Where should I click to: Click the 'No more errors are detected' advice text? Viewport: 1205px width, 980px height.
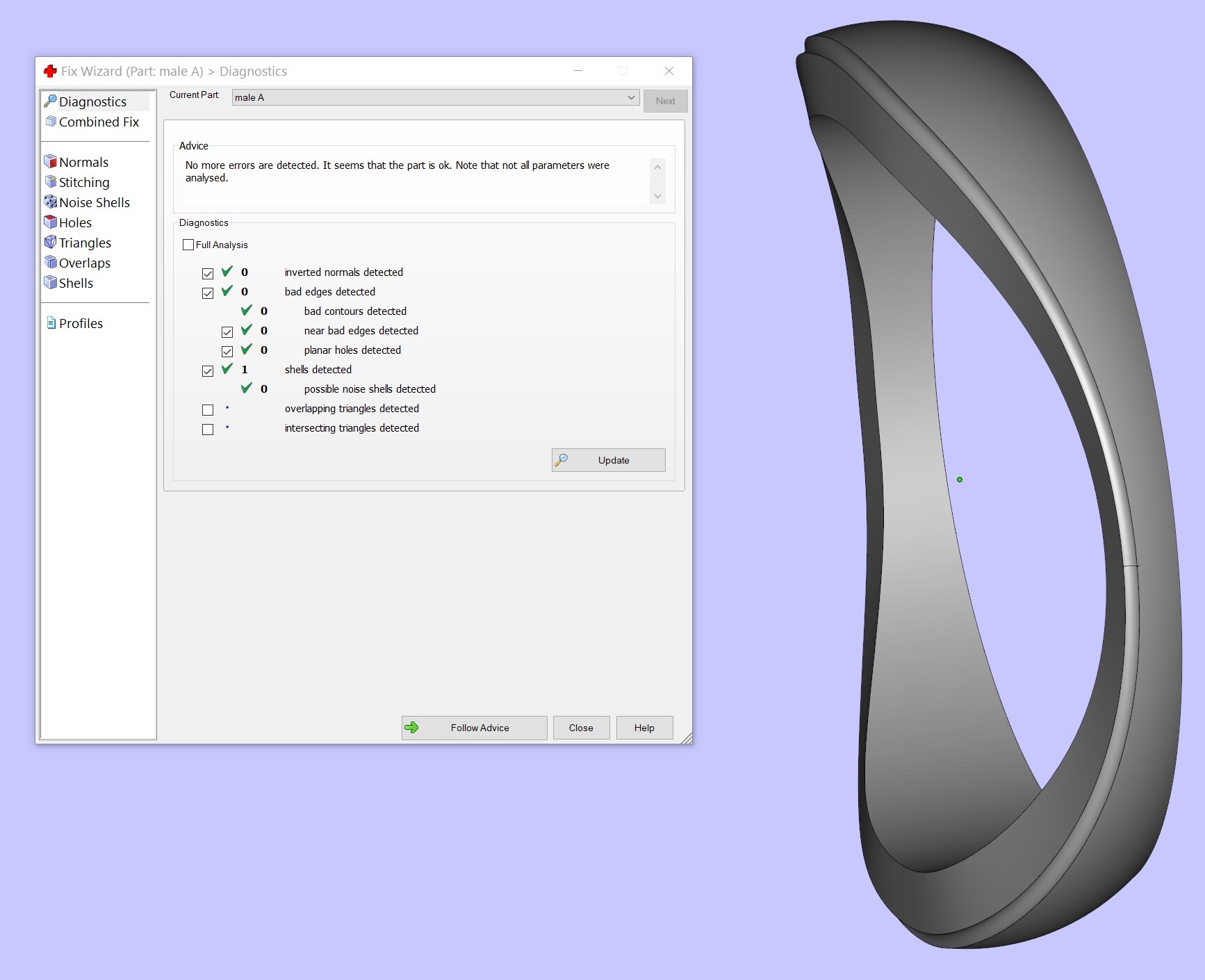point(397,172)
